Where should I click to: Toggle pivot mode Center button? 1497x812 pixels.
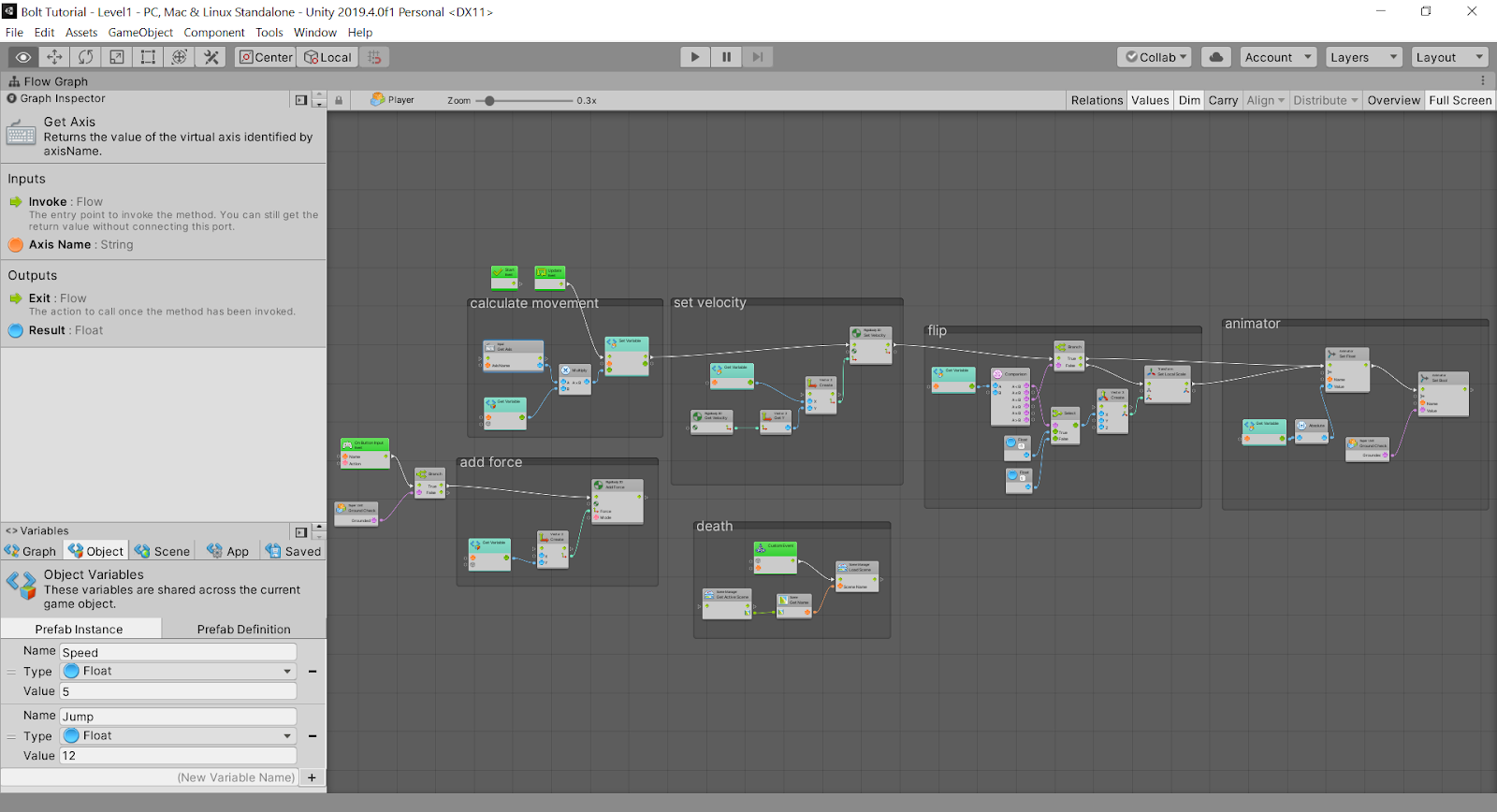[266, 57]
